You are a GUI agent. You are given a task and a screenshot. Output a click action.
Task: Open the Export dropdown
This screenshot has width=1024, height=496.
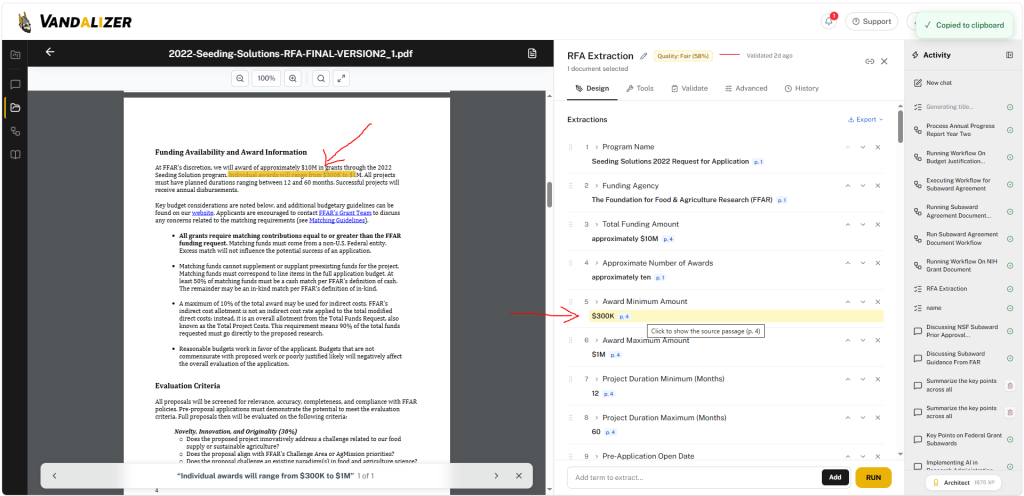865,119
